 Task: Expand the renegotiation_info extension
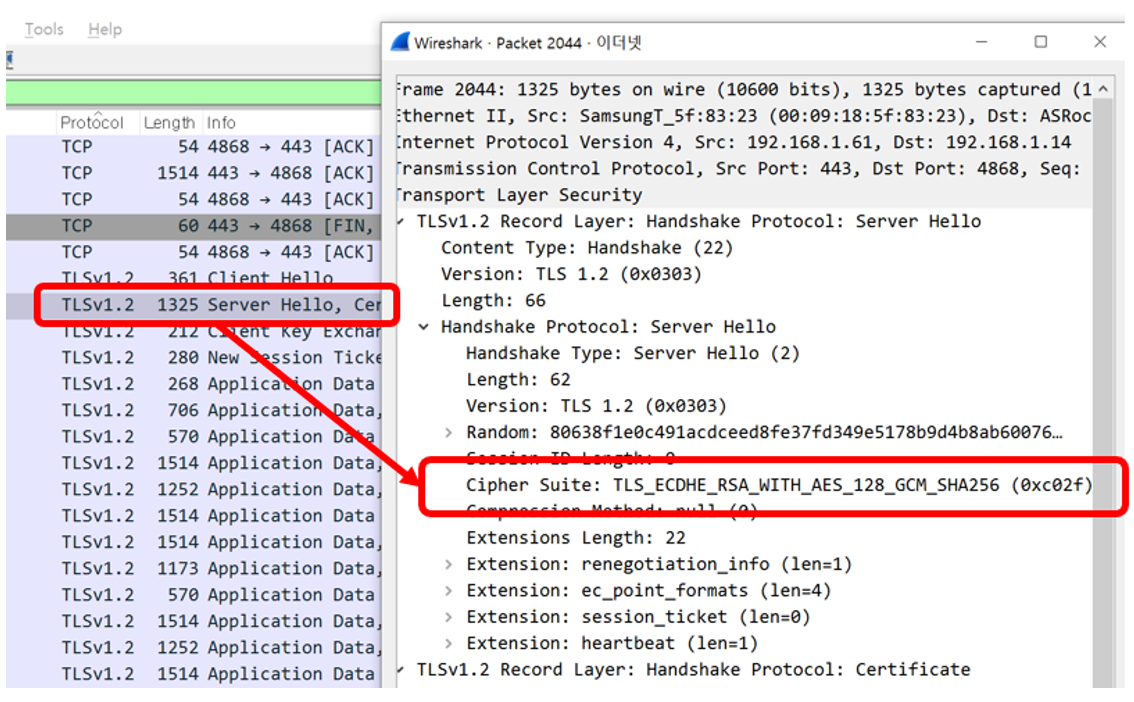(x=449, y=564)
